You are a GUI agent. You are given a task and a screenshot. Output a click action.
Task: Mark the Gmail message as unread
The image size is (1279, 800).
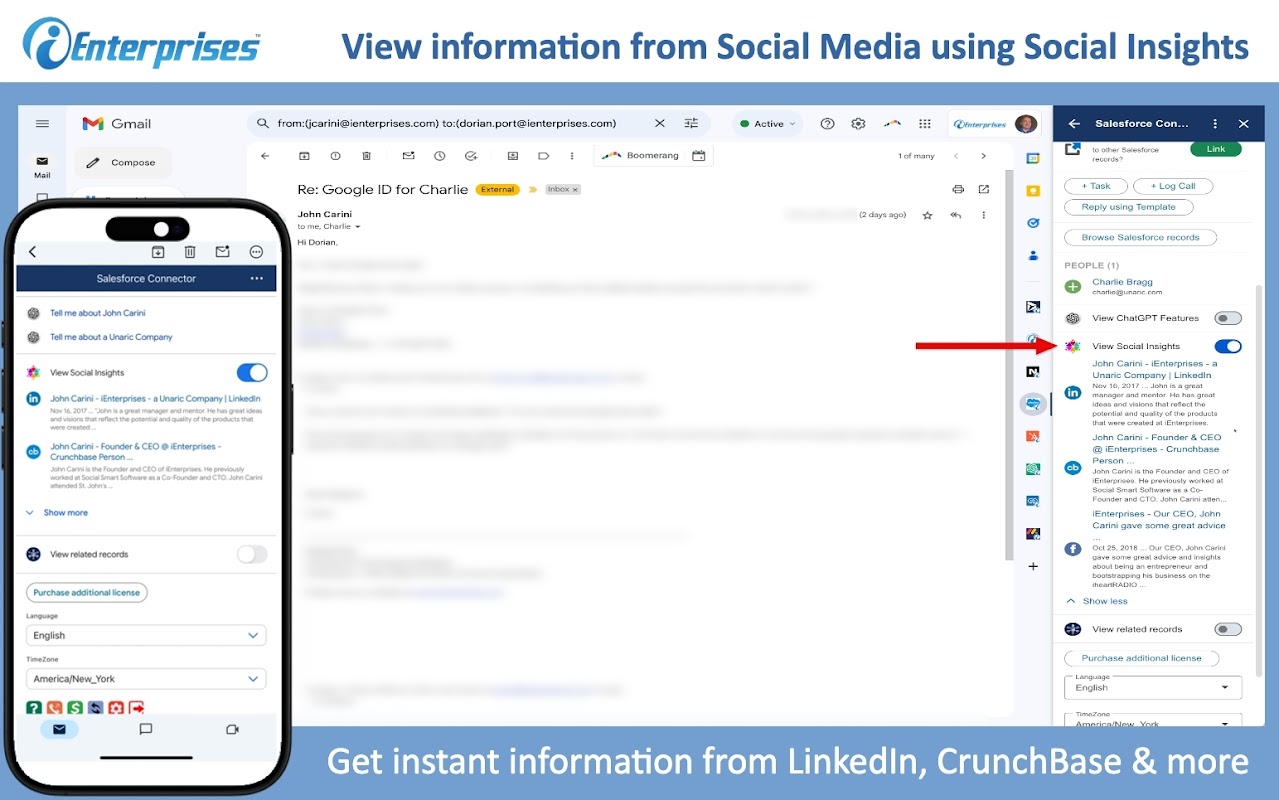tap(408, 156)
